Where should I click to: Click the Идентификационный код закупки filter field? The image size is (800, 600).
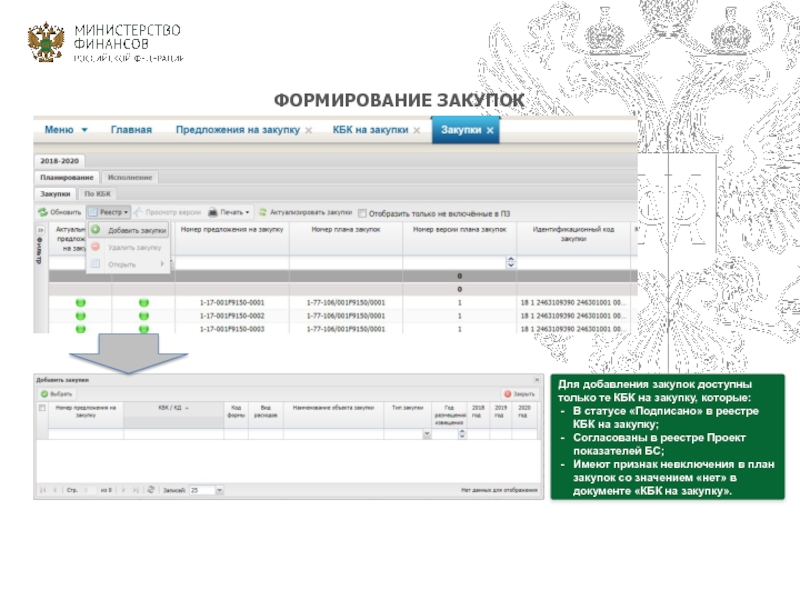(573, 262)
